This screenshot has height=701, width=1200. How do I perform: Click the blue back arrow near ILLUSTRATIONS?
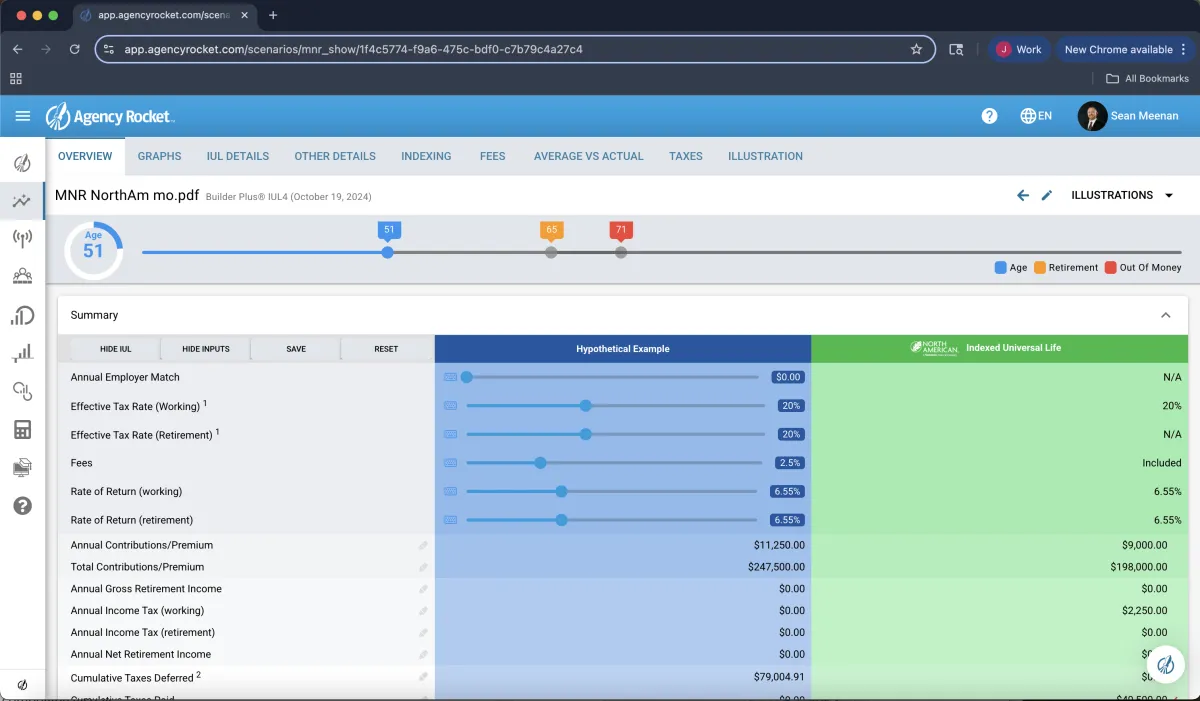click(x=1022, y=196)
